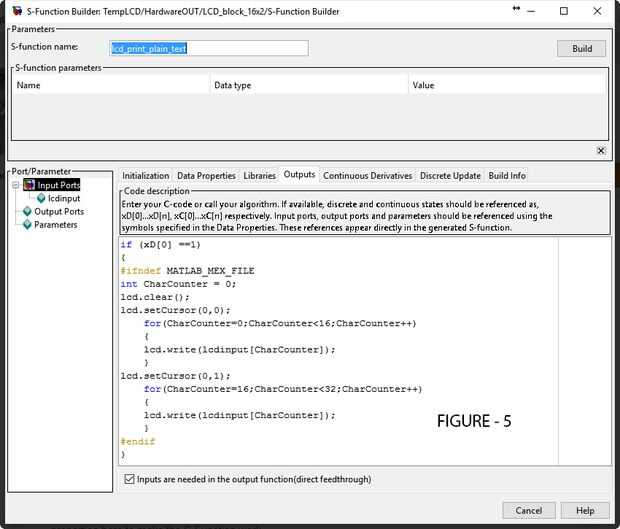Click the lcdinput port diamond icon
The image size is (620, 529).
[x=41, y=198]
